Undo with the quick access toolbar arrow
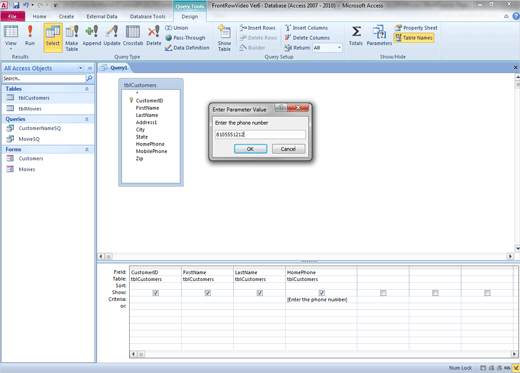Image resolution: width=520 pixels, height=373 pixels. 26,5
